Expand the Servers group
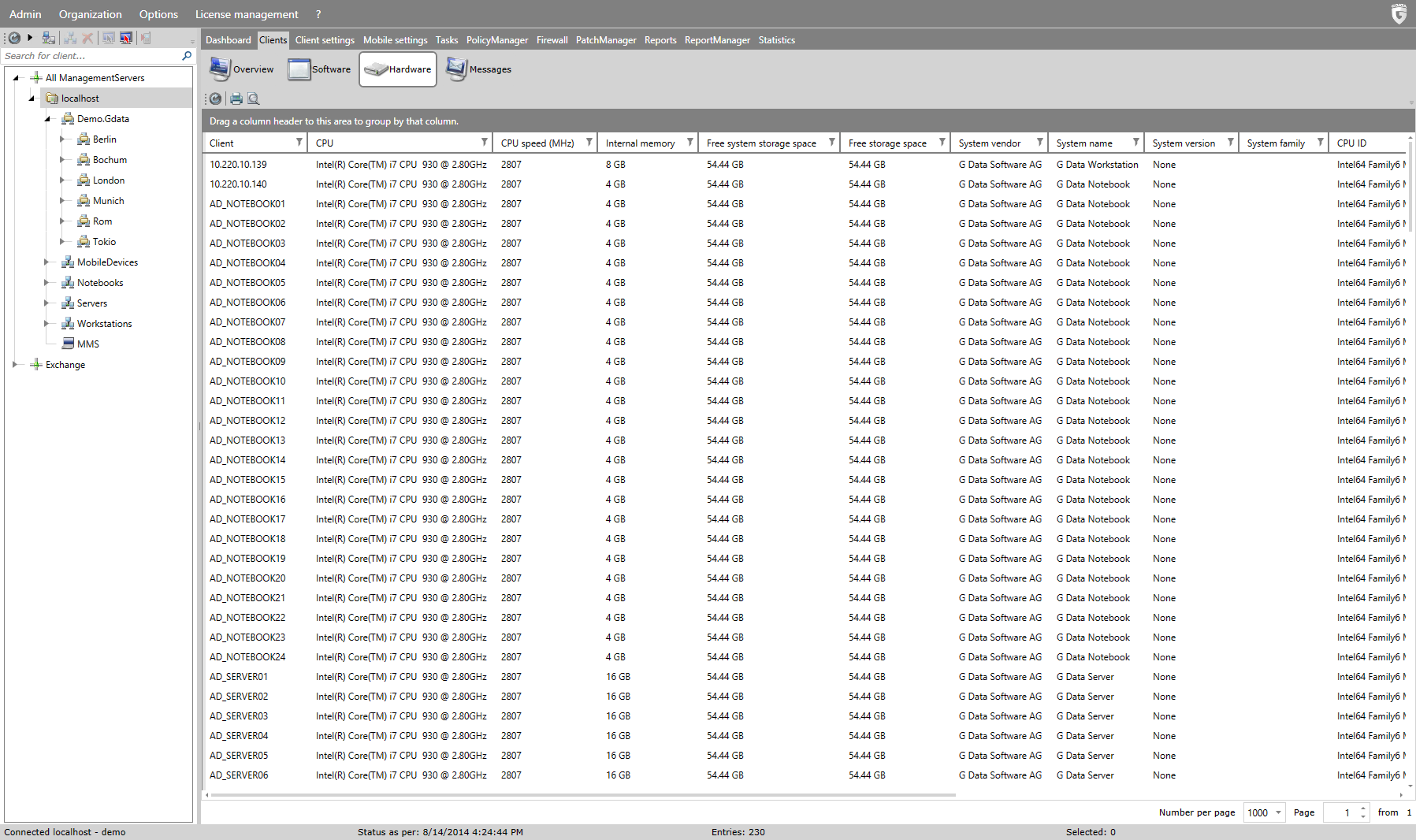1416x840 pixels. tap(46, 303)
